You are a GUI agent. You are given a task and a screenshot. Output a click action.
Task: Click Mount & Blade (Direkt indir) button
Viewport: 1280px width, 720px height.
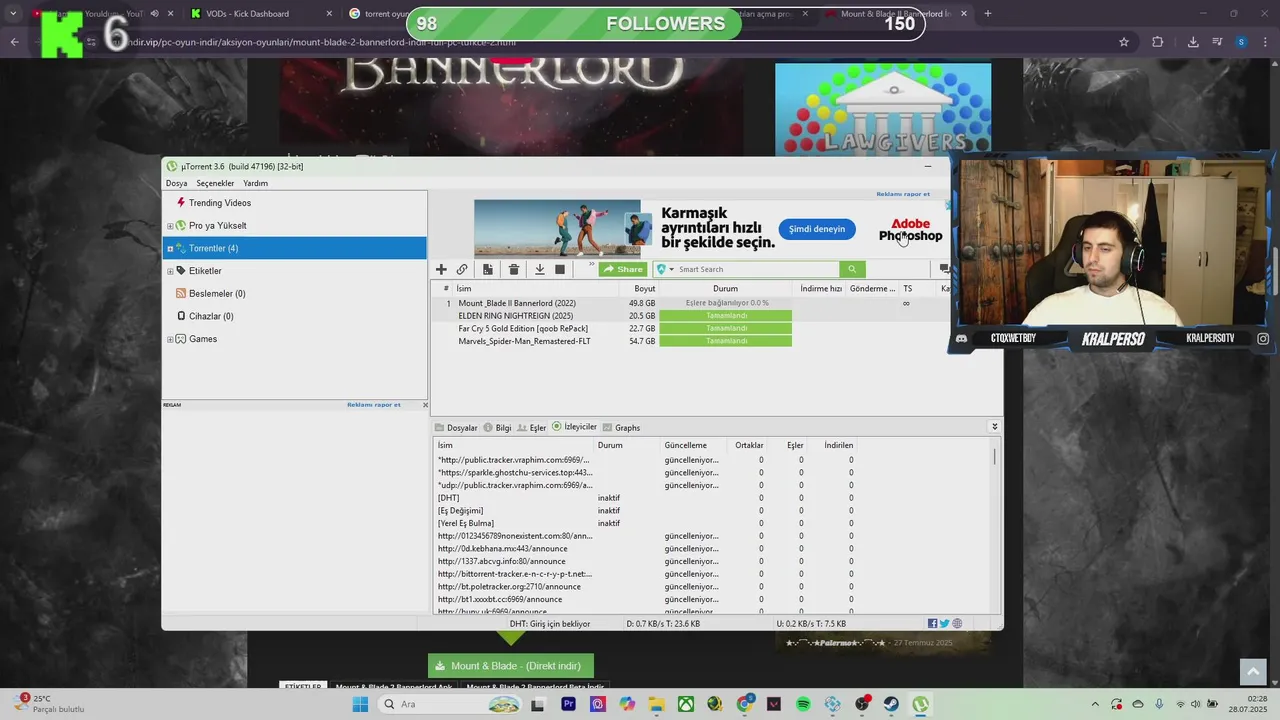(511, 666)
